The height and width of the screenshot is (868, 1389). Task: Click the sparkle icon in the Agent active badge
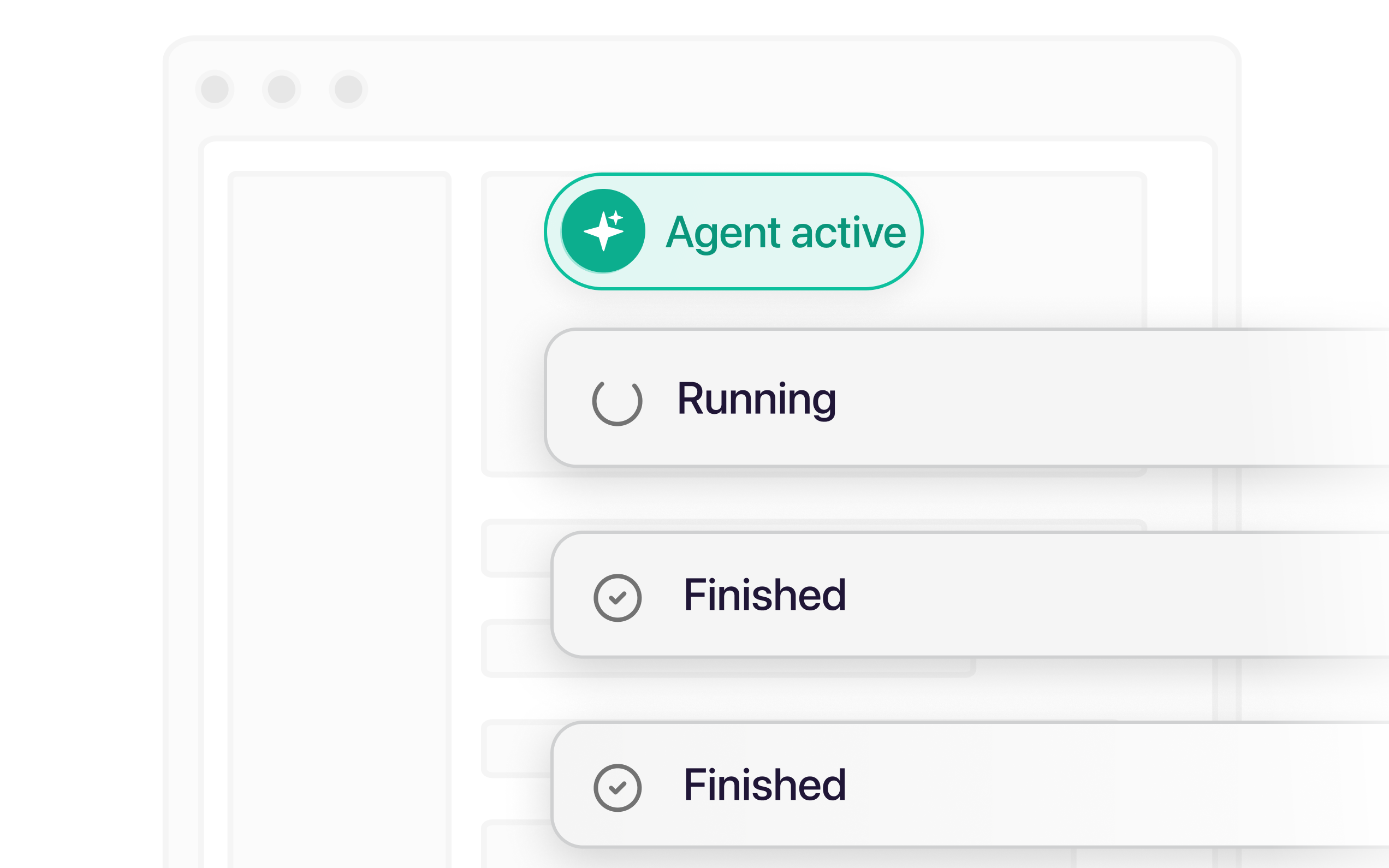tap(603, 231)
